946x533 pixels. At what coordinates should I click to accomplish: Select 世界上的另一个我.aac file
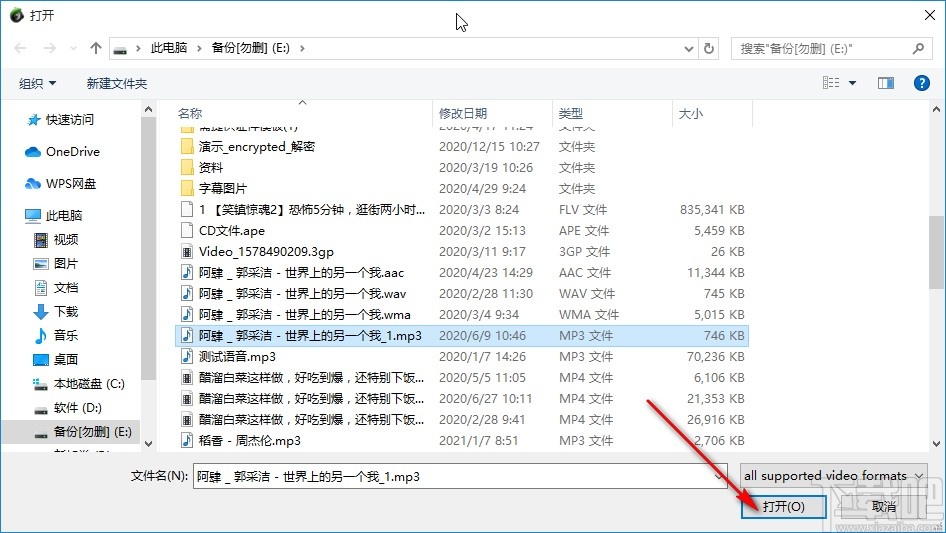click(x=301, y=272)
